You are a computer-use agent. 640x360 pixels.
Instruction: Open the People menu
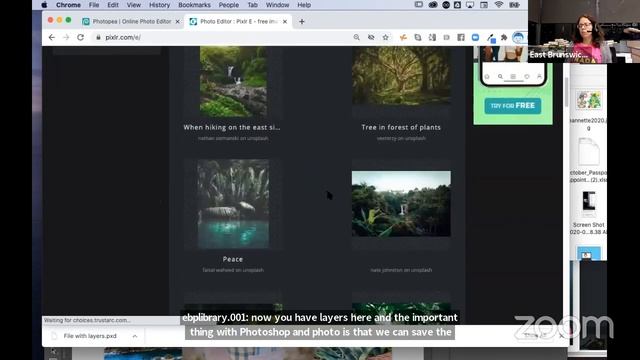point(229,5)
